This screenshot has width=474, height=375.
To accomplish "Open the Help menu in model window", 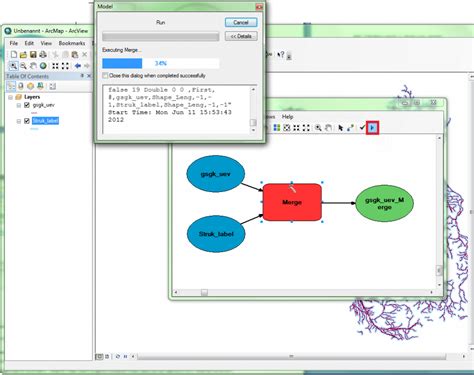I will 287,117.
